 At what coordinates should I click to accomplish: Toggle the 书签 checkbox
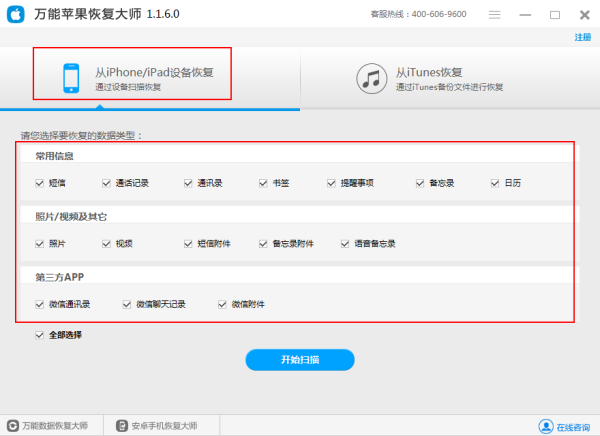pos(263,183)
